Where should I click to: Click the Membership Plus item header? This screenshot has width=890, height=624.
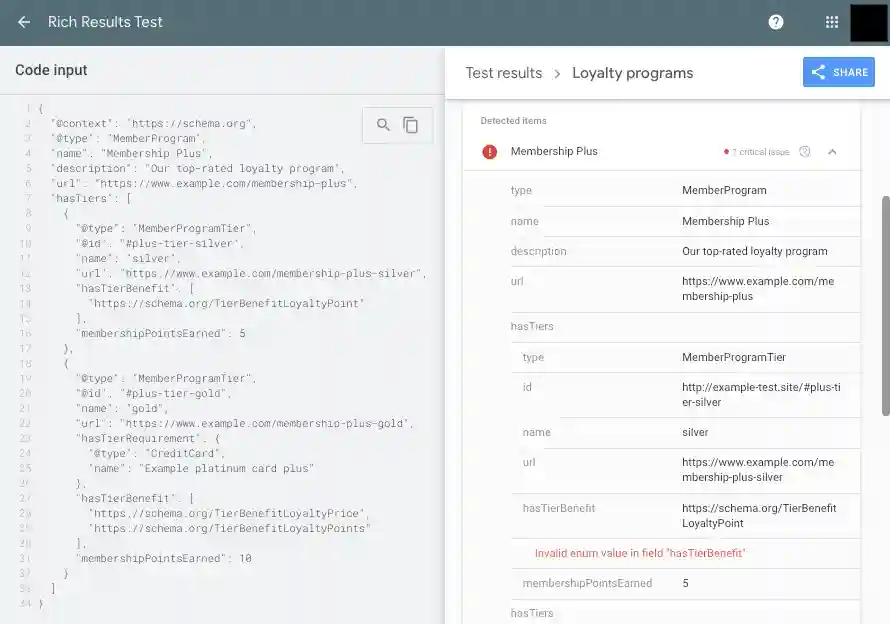554,152
